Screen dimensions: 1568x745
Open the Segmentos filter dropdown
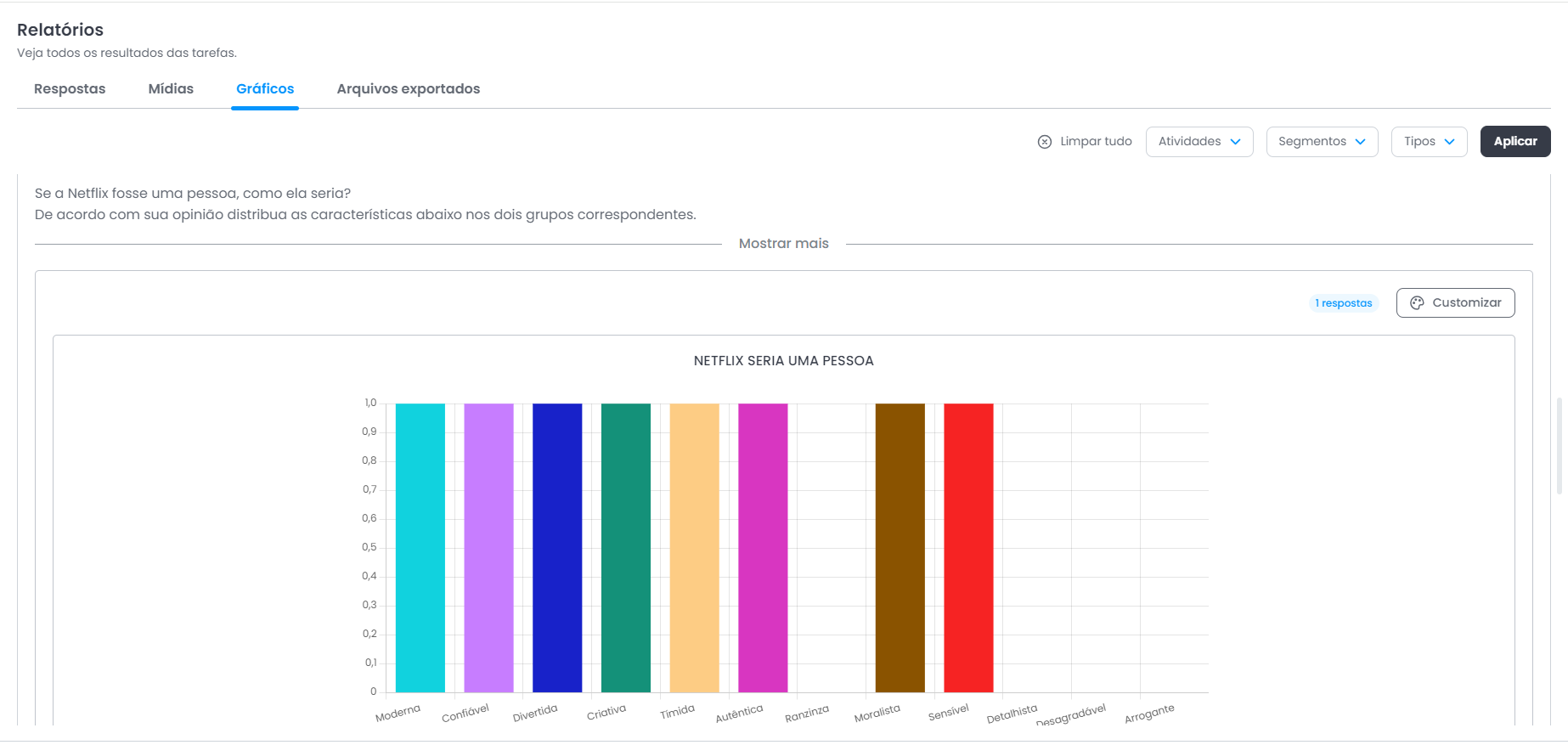(1322, 142)
